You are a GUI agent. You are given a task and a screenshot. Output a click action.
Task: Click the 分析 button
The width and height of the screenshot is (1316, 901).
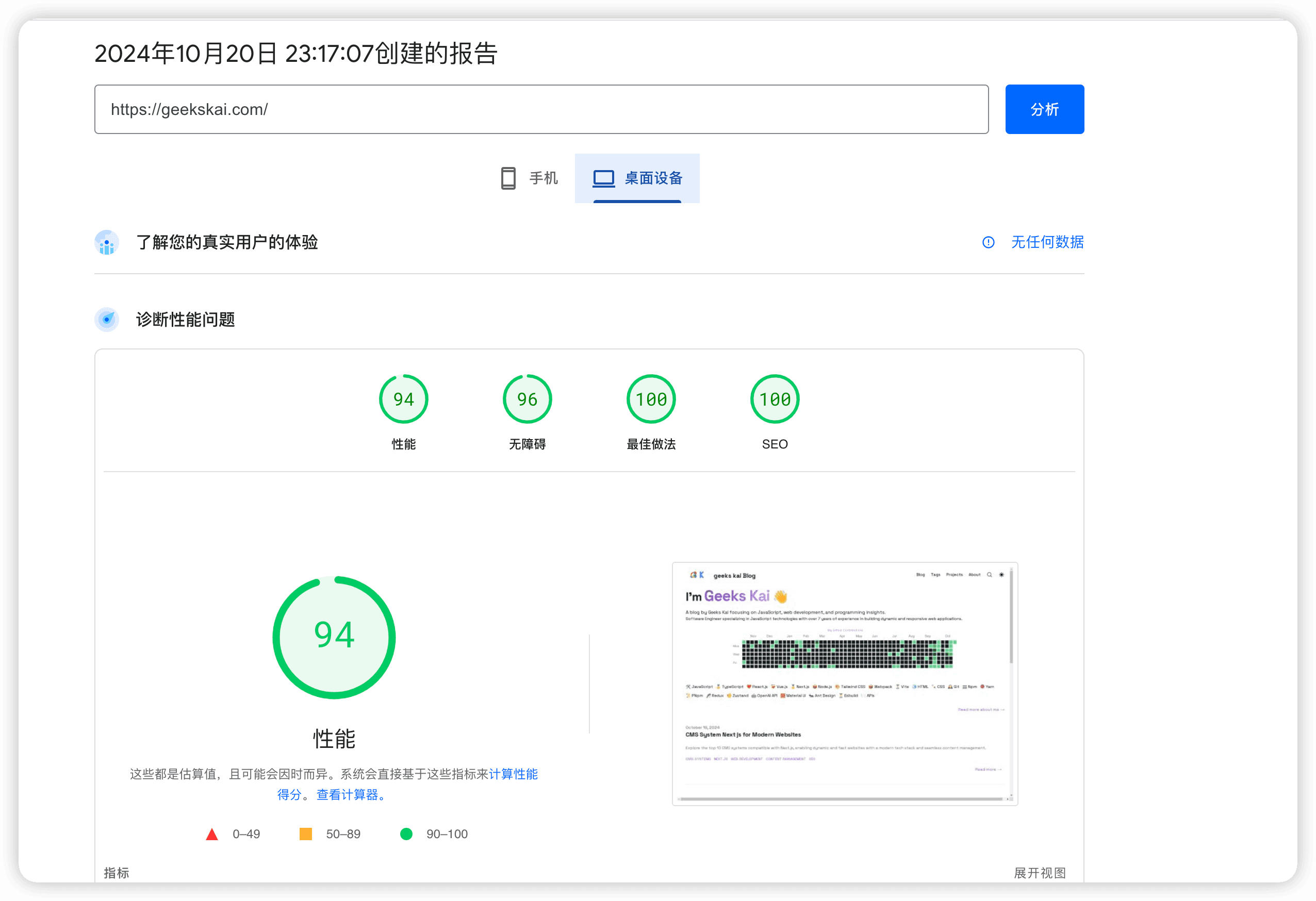(1044, 109)
